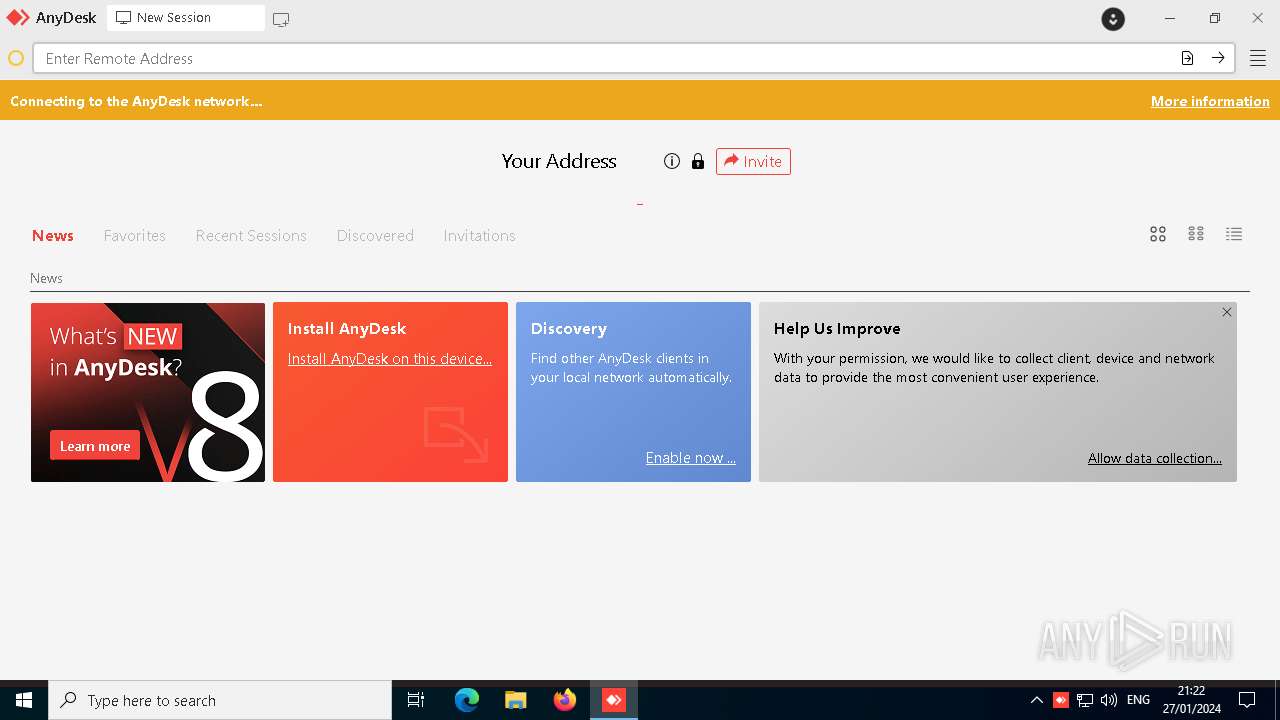Screen dimensions: 1280x720
Task: Click the Discovery card title
Action: [568, 329]
